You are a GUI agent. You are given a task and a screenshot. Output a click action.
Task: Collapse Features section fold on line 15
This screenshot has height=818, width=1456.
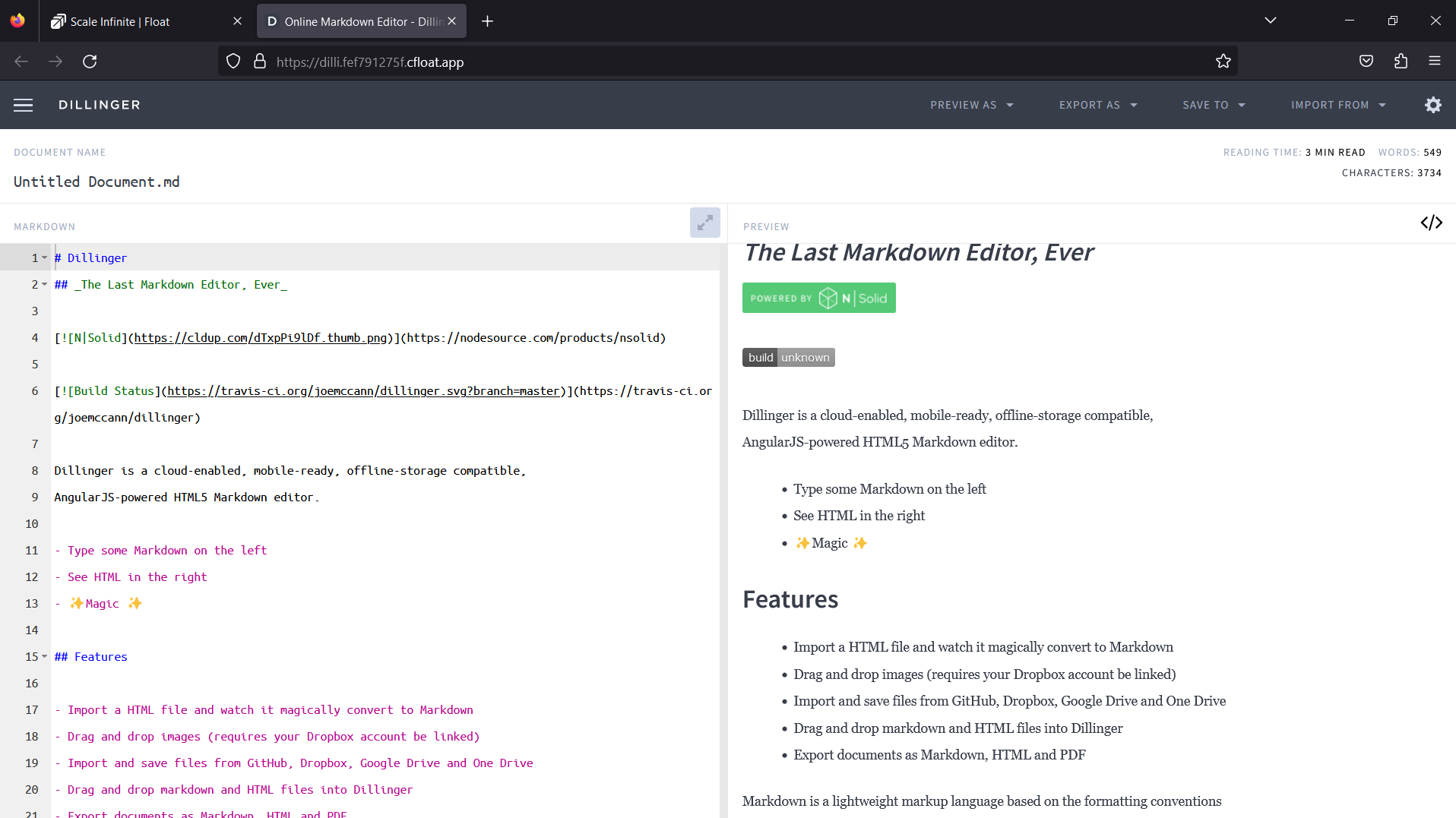pyautogui.click(x=45, y=657)
